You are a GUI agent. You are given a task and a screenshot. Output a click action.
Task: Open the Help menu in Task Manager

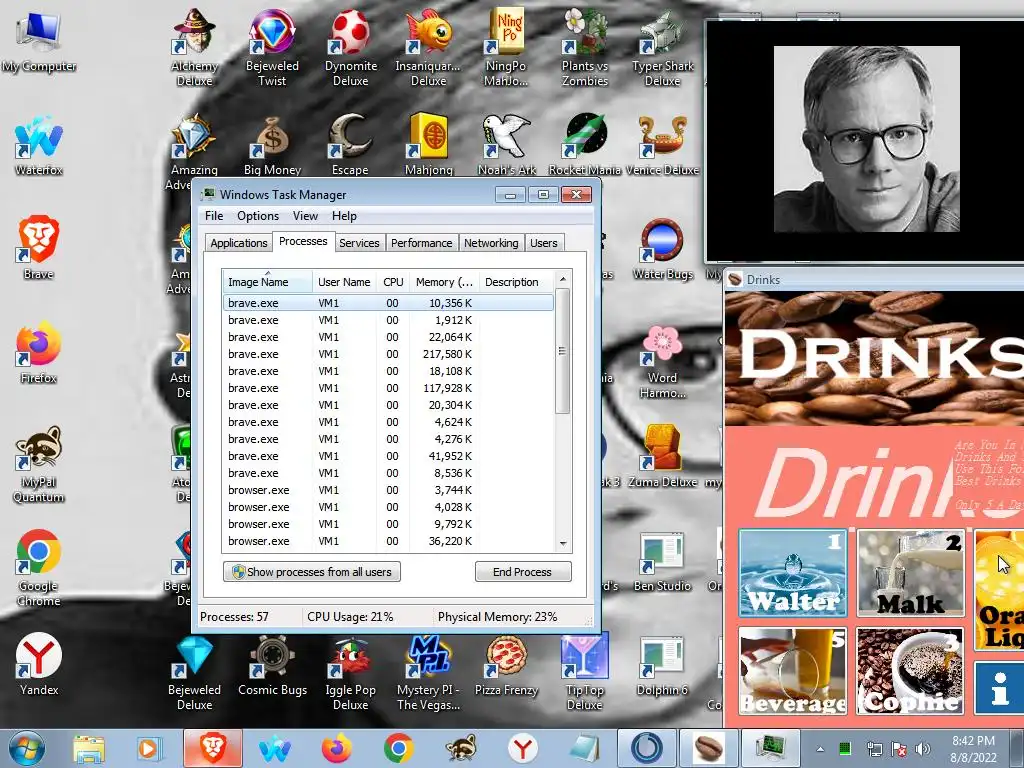[x=344, y=216]
